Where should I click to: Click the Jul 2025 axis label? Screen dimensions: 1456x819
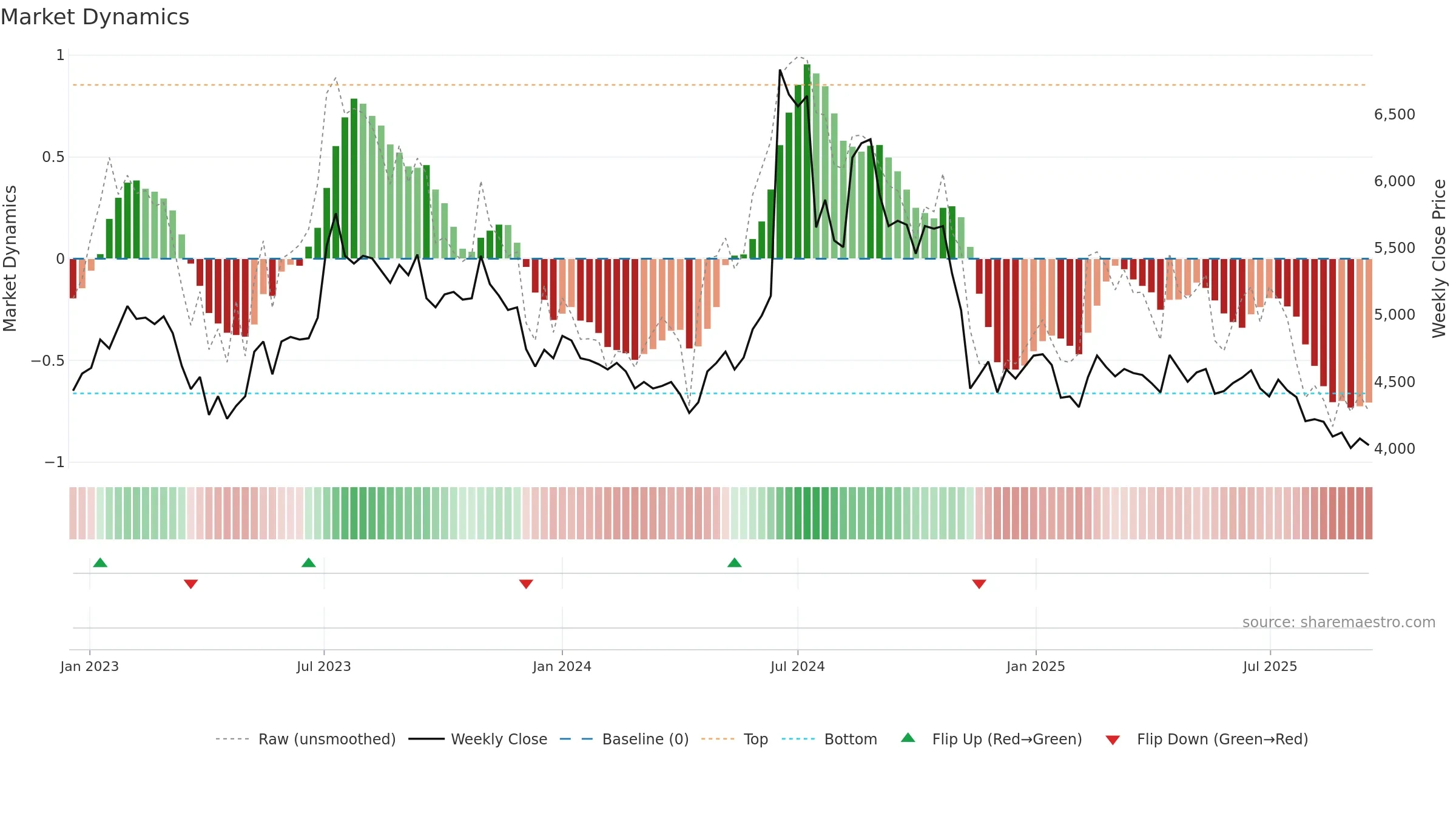pos(1270,666)
